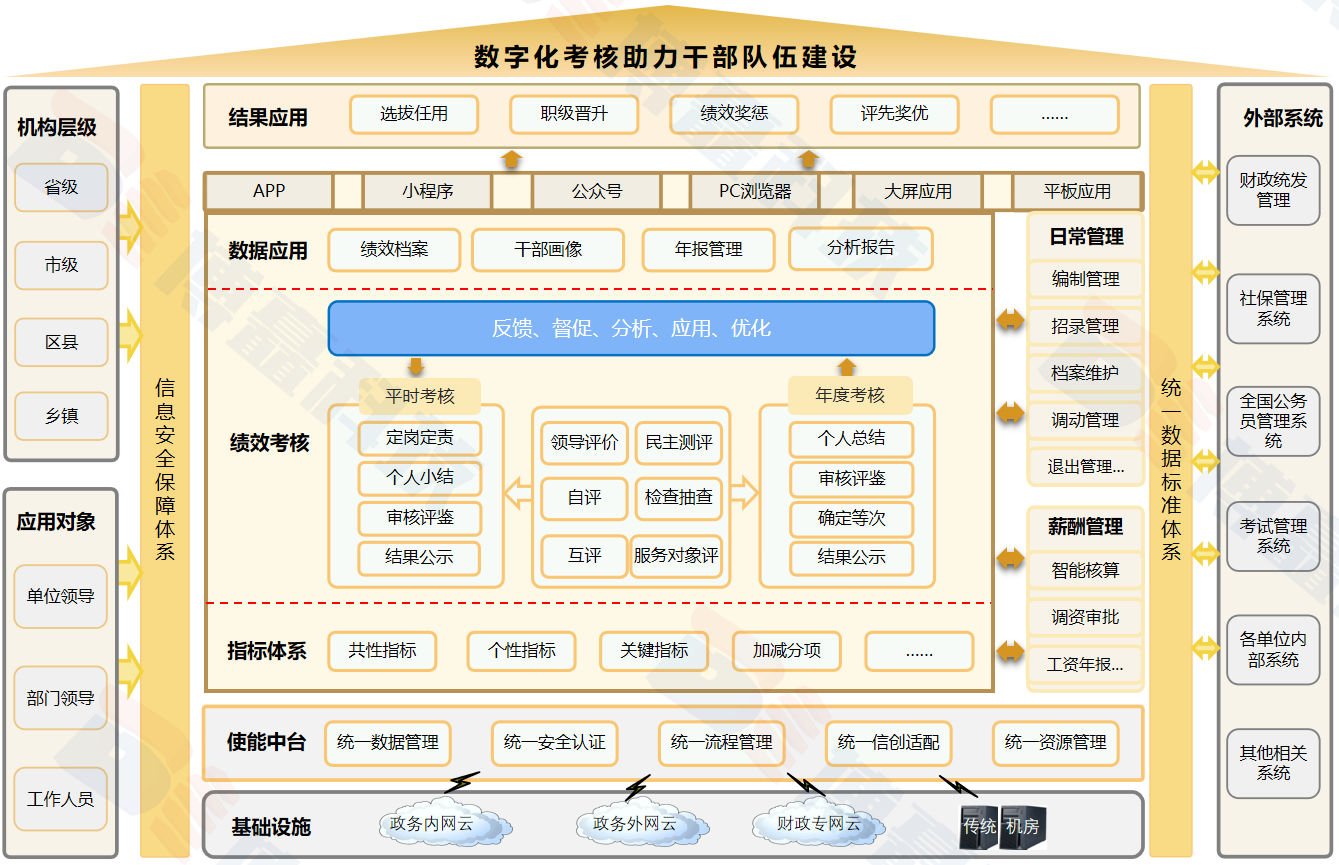Click the hollow right arrow beside 检查抽查
Viewport: 1339px width, 865px height.
[x=744, y=492]
